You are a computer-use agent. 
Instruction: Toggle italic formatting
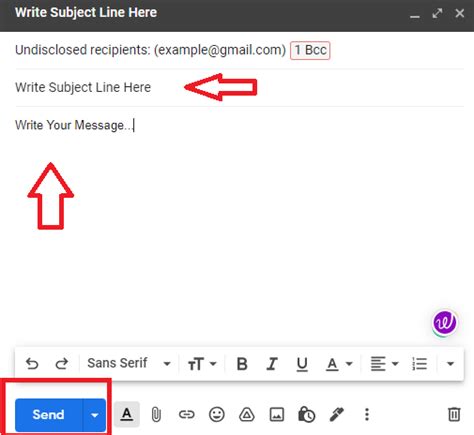tap(272, 364)
